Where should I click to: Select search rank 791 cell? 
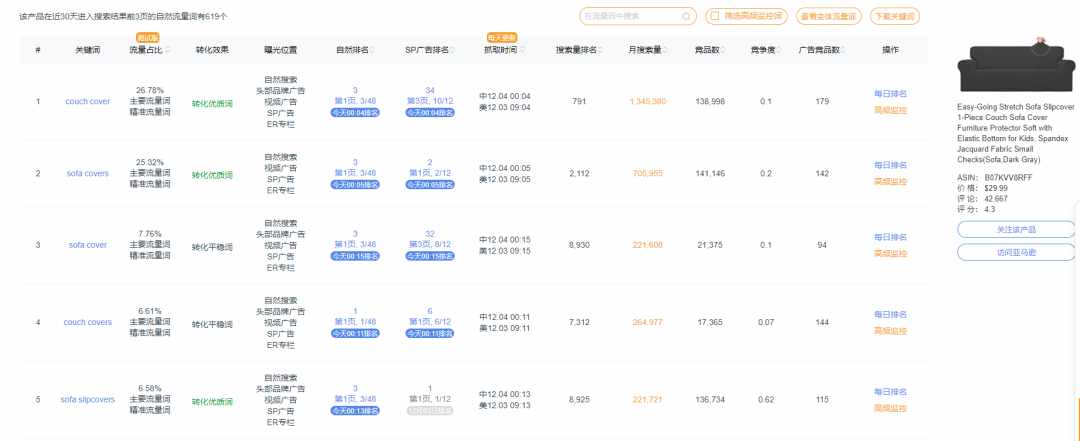point(579,101)
